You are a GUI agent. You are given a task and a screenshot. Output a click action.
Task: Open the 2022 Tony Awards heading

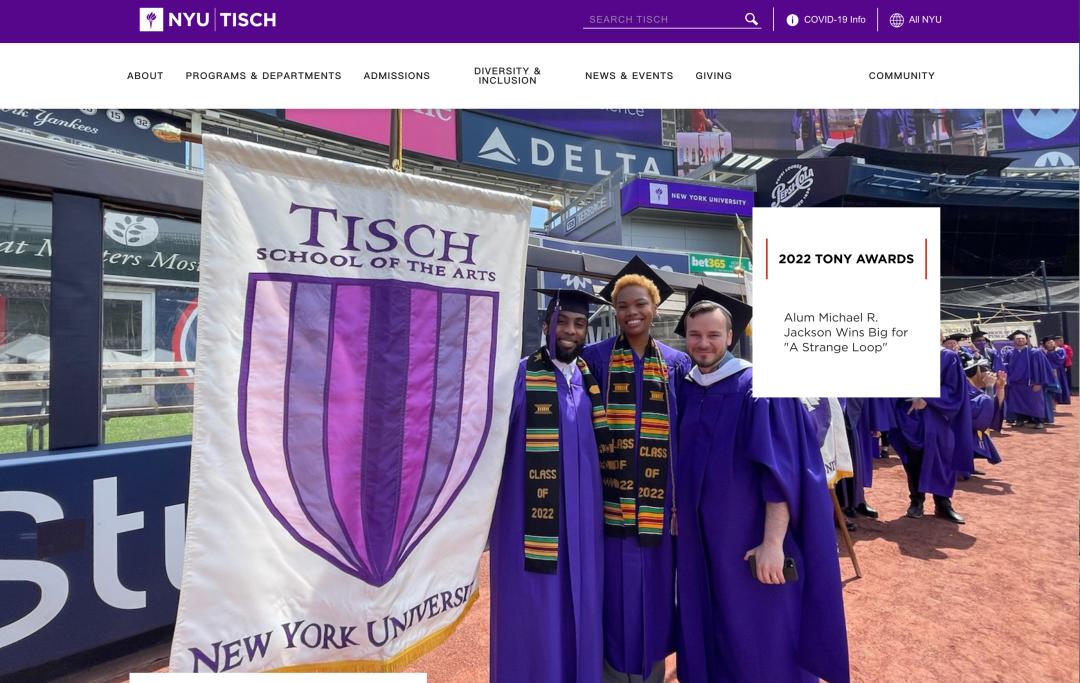click(846, 259)
